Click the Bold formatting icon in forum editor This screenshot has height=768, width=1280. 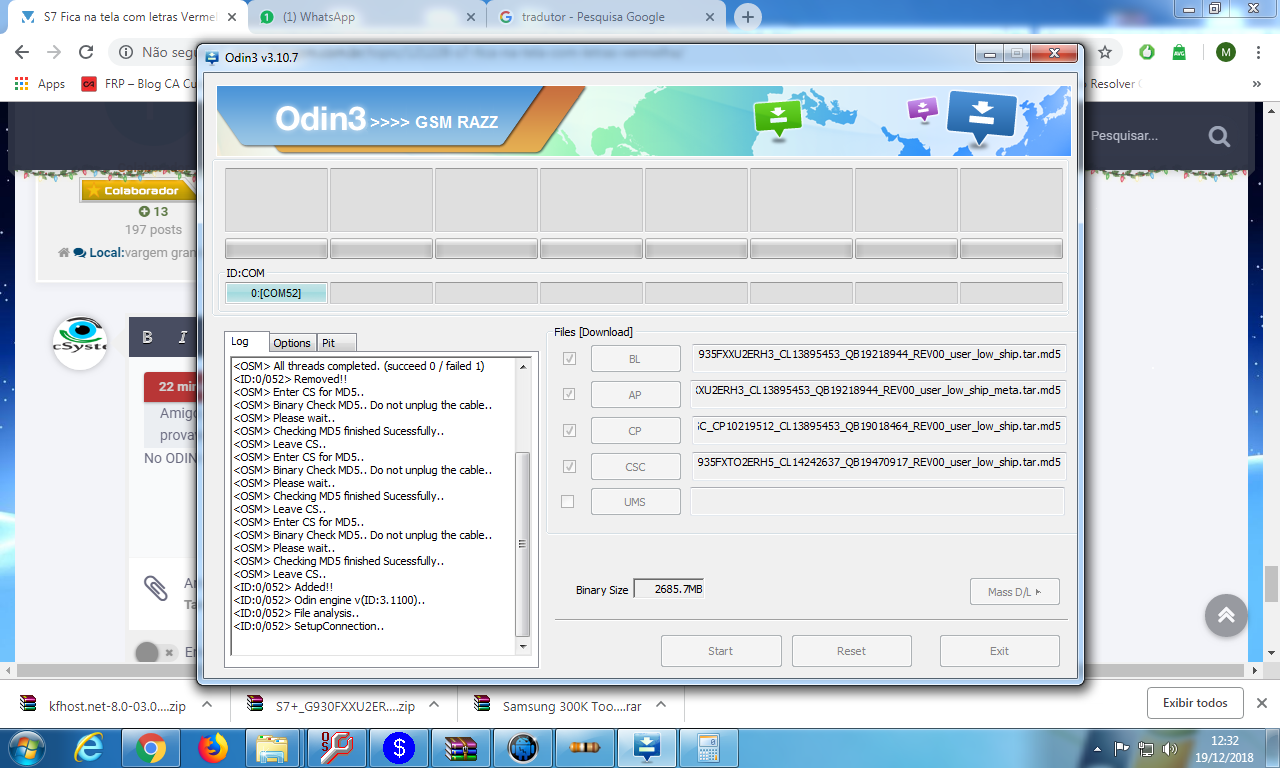pos(147,337)
